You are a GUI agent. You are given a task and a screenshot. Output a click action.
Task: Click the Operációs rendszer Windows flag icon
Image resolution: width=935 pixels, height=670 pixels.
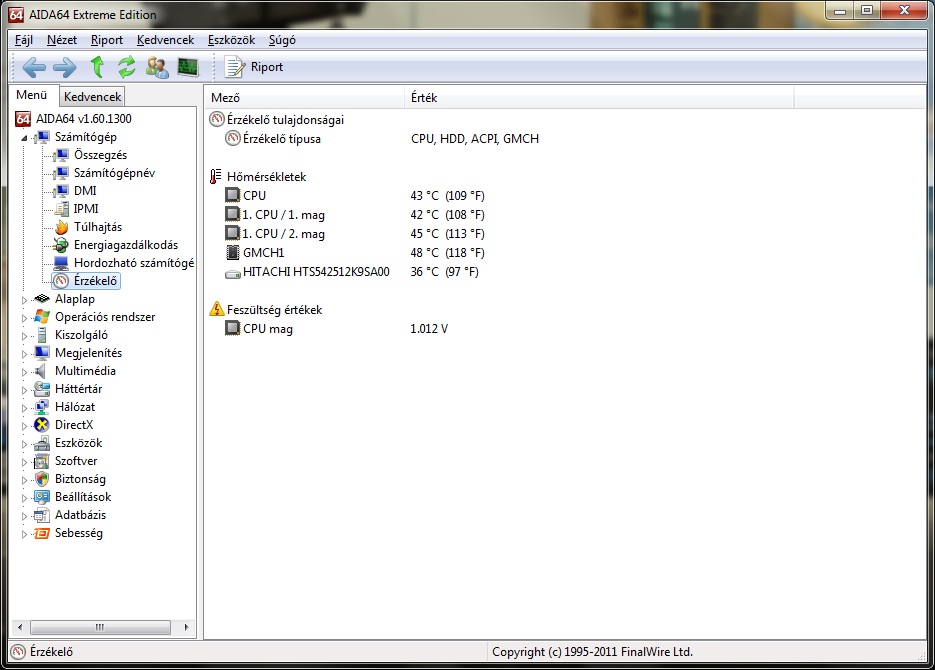click(x=42, y=317)
